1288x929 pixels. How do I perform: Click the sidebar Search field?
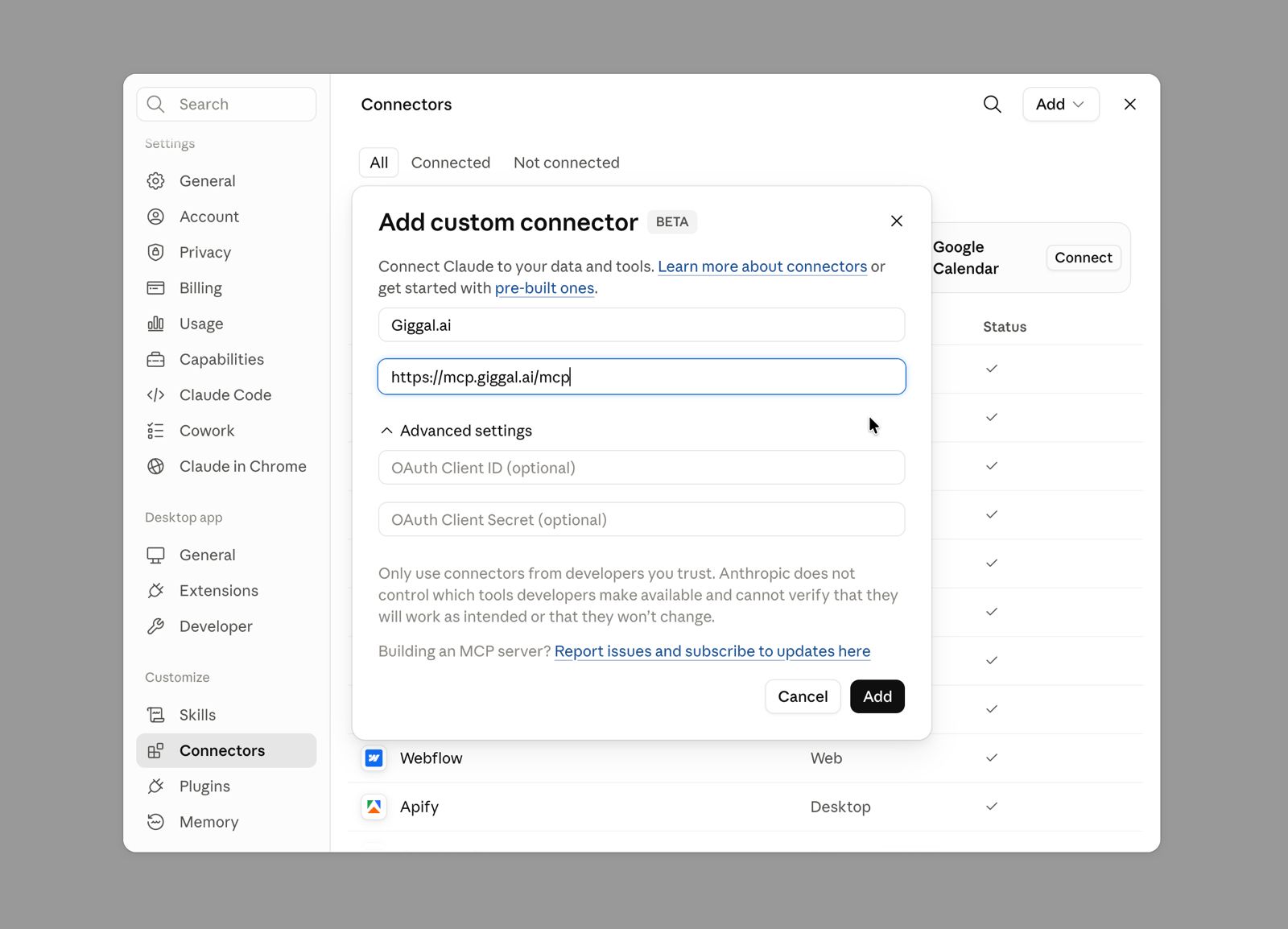(226, 104)
